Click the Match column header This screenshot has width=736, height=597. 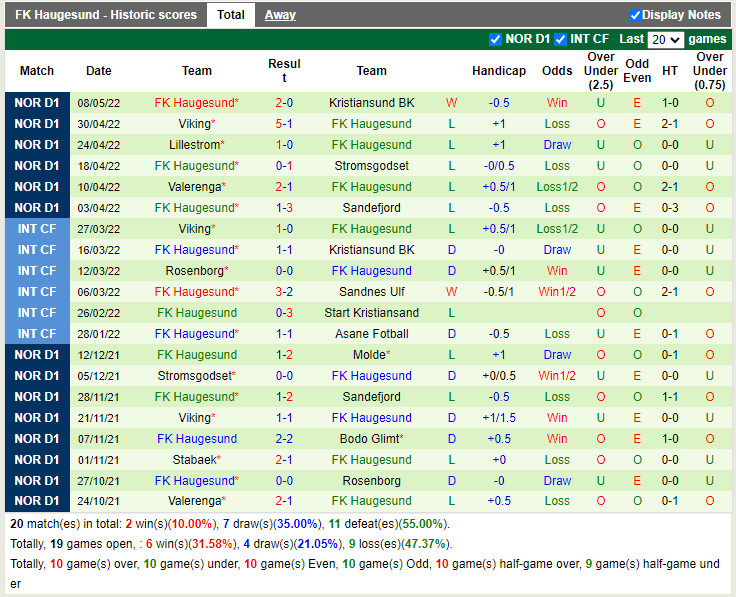click(37, 71)
